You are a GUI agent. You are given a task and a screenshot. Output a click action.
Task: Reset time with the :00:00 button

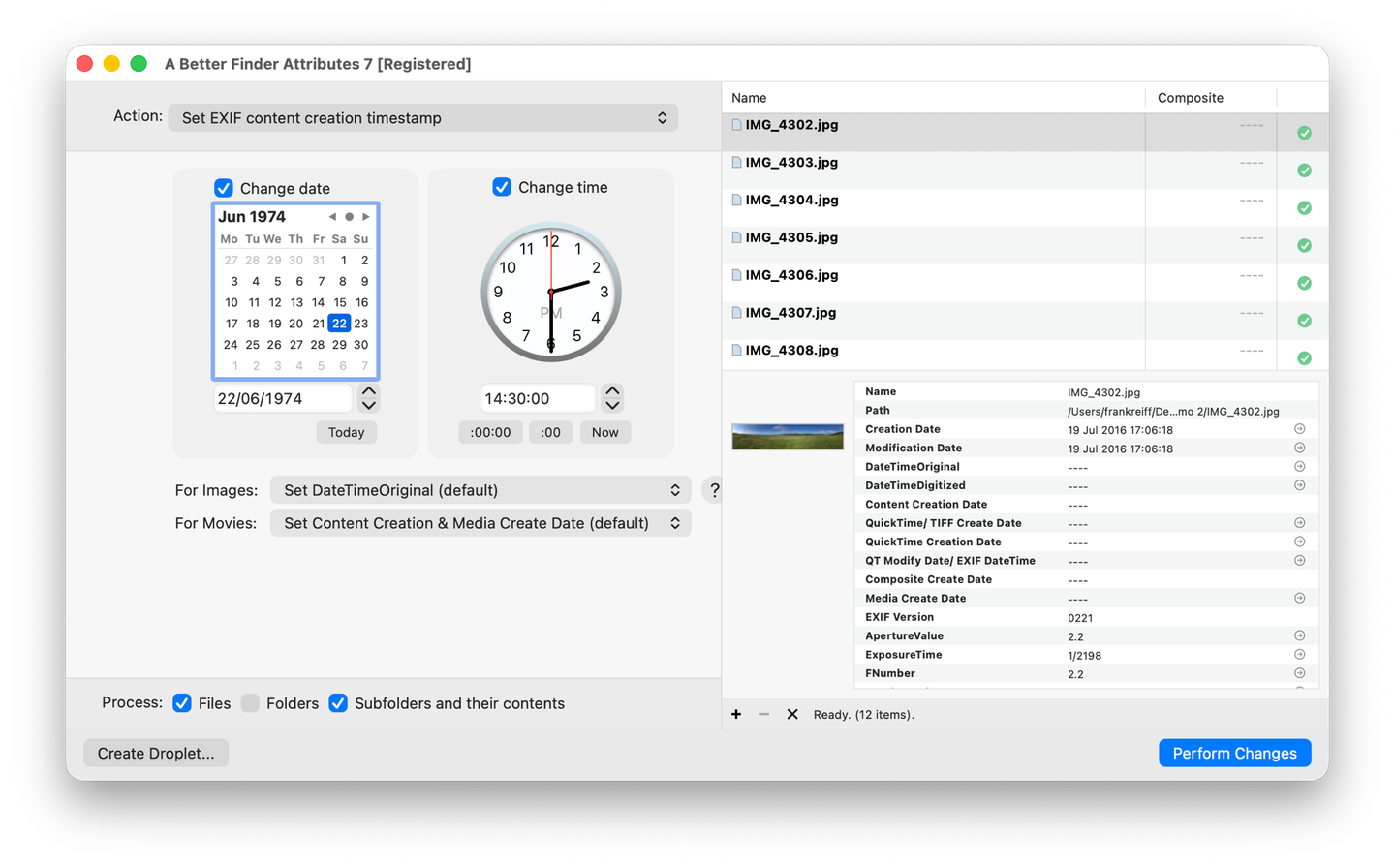[x=490, y=432]
